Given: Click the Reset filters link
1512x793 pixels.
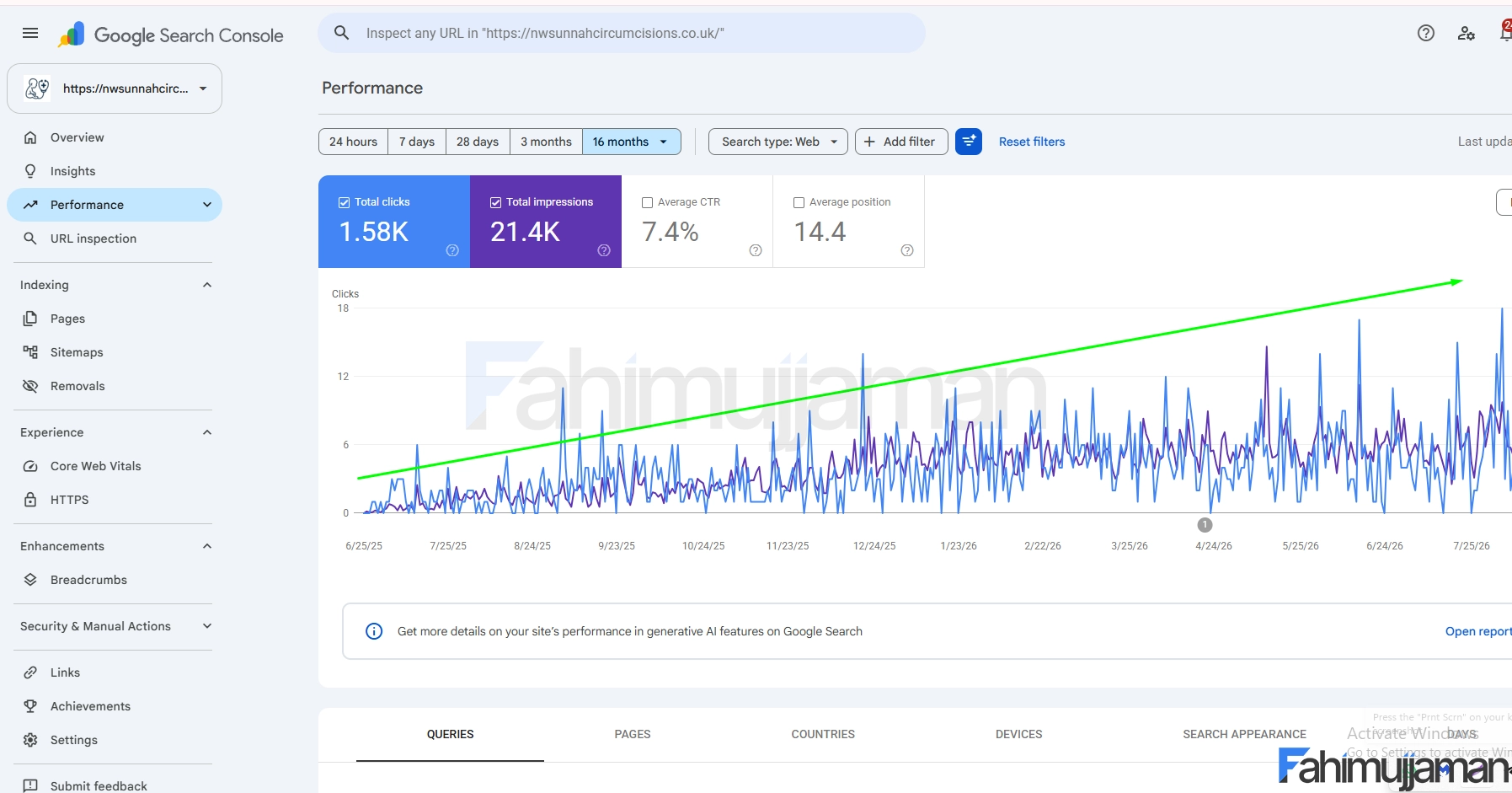Looking at the screenshot, I should point(1032,142).
